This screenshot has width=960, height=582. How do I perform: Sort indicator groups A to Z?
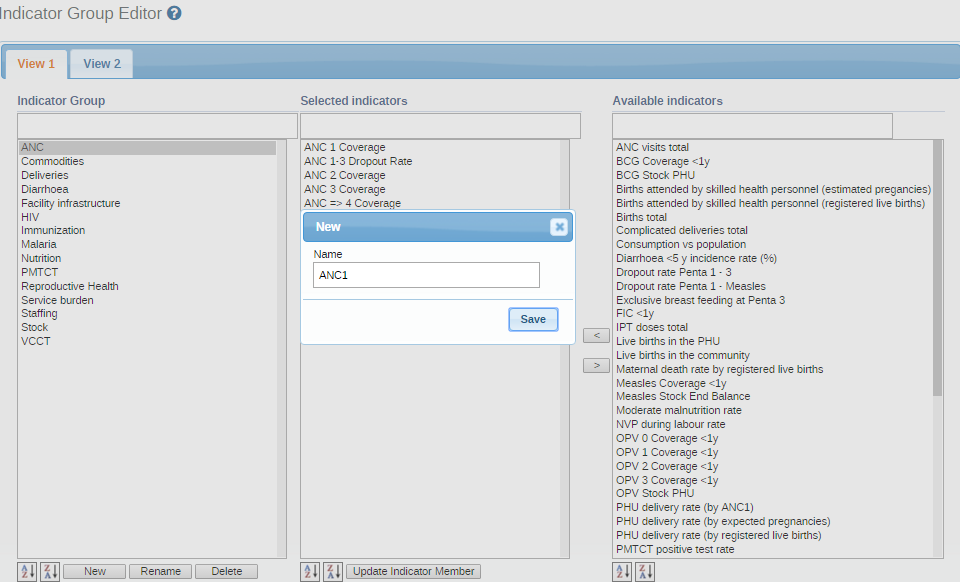point(27,571)
